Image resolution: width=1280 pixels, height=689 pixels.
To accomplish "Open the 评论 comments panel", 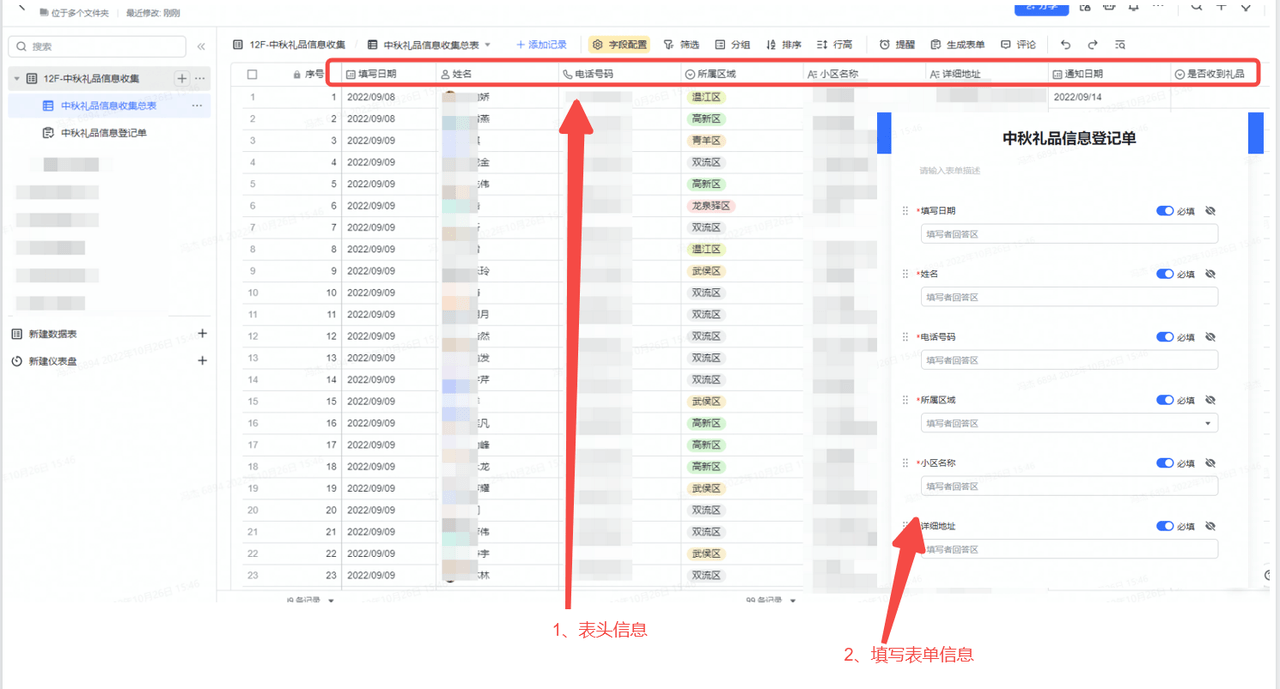I will (1018, 45).
